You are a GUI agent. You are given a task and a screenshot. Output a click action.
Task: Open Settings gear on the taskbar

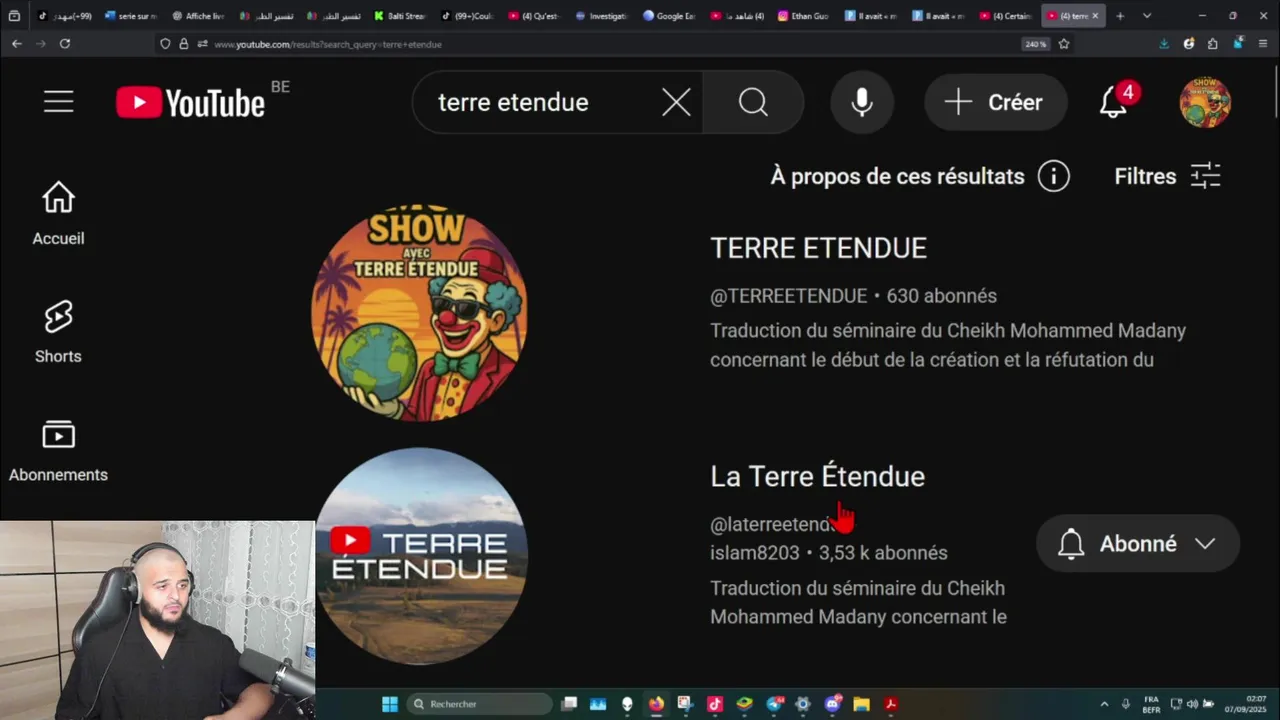pyautogui.click(x=802, y=704)
